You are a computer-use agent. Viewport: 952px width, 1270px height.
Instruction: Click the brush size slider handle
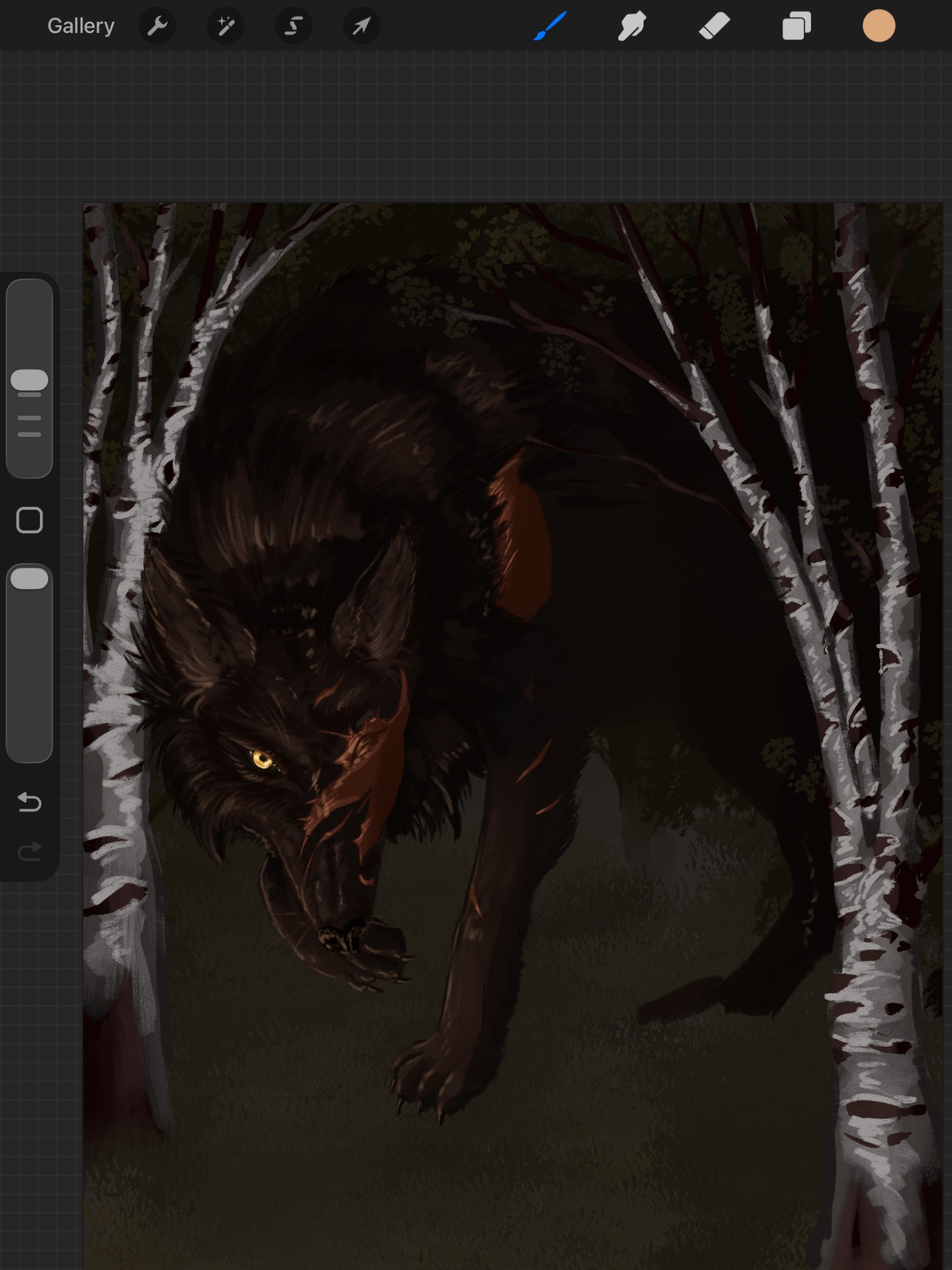pos(29,380)
